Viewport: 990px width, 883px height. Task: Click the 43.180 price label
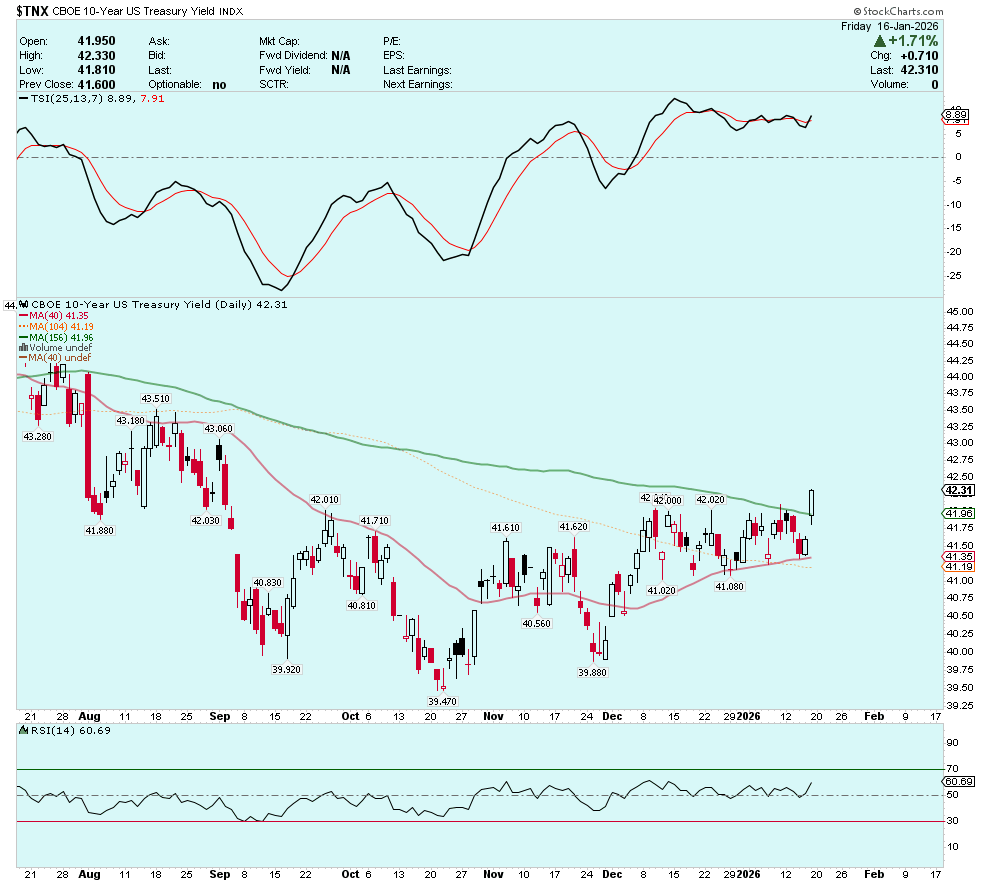(130, 420)
